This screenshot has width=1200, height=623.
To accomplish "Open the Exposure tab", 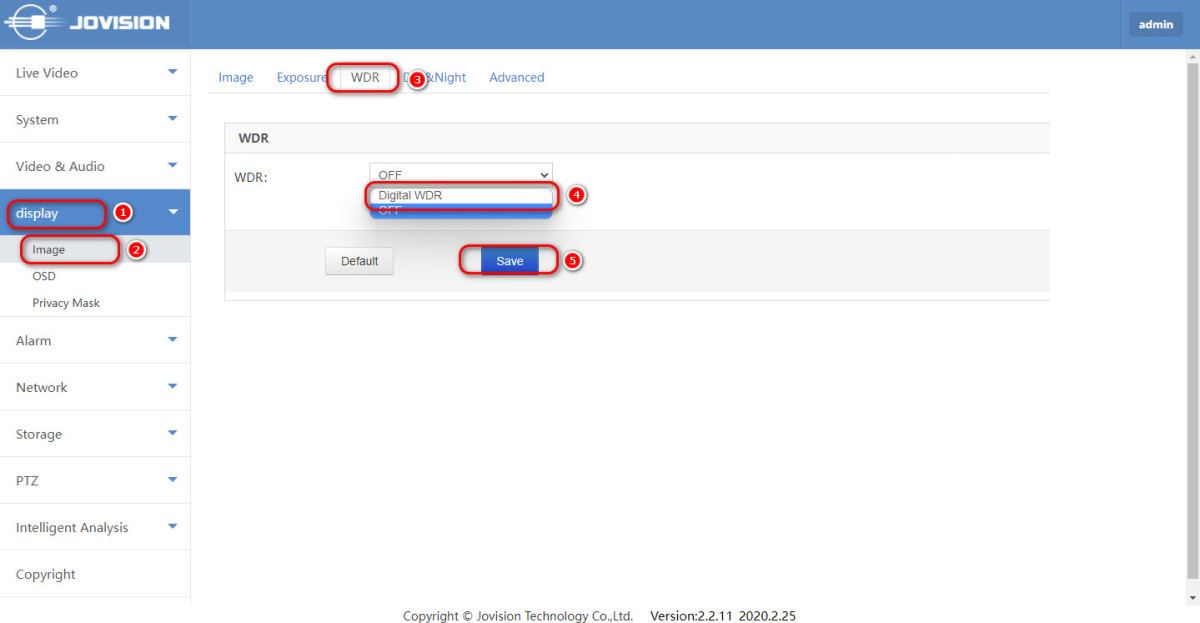I will point(301,77).
